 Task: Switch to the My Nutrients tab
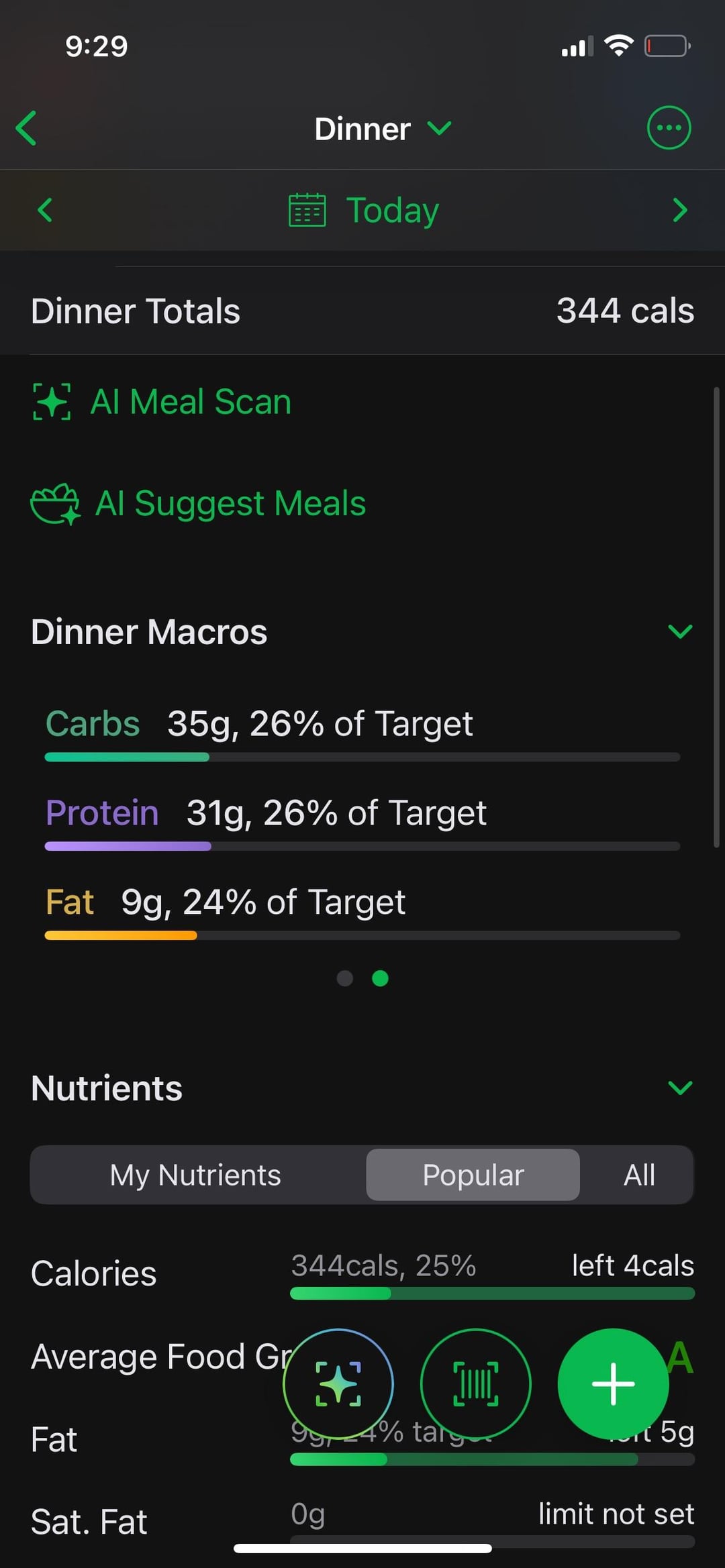pyautogui.click(x=195, y=1175)
